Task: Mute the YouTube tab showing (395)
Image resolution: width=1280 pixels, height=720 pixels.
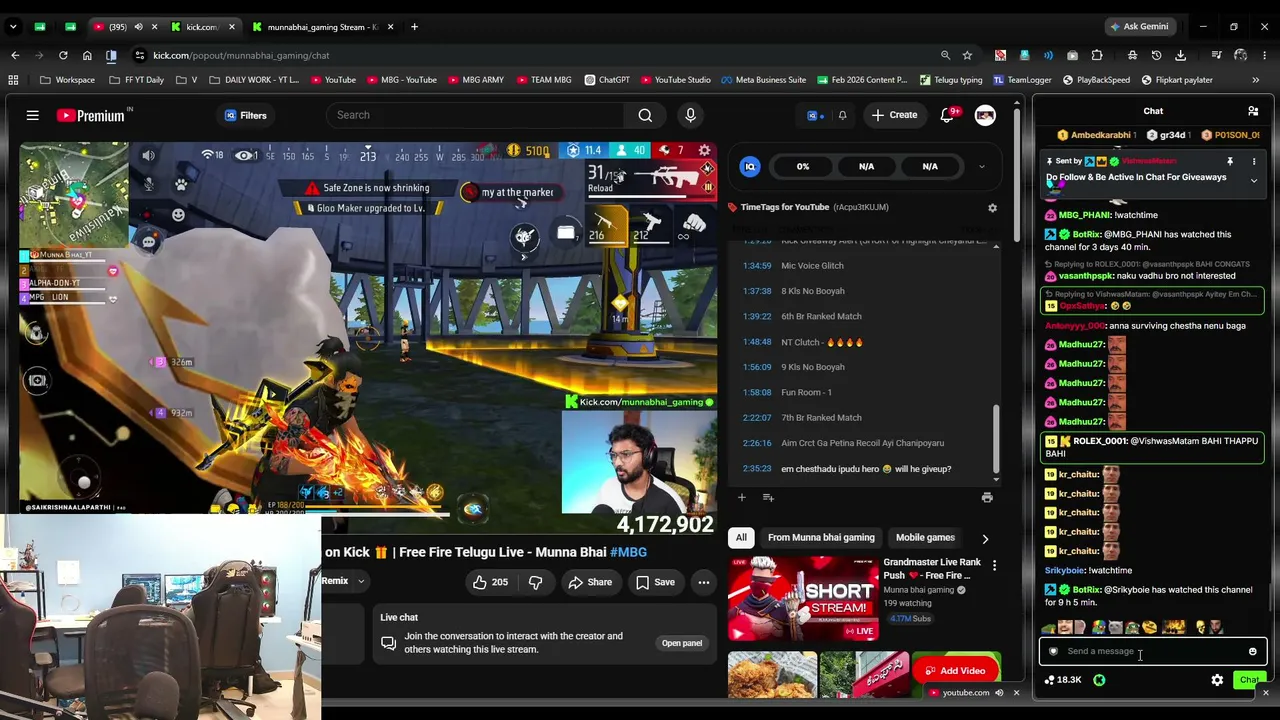Action: pyautogui.click(x=138, y=27)
